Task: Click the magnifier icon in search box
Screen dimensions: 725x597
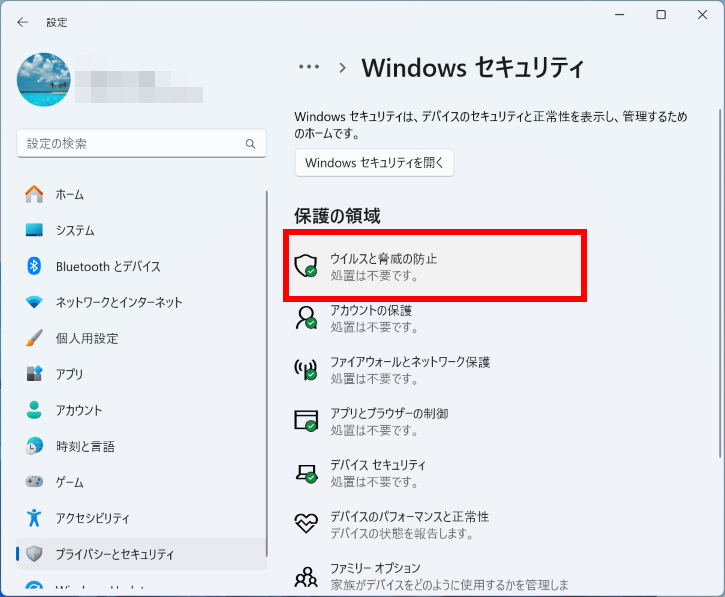Action: tap(250, 144)
